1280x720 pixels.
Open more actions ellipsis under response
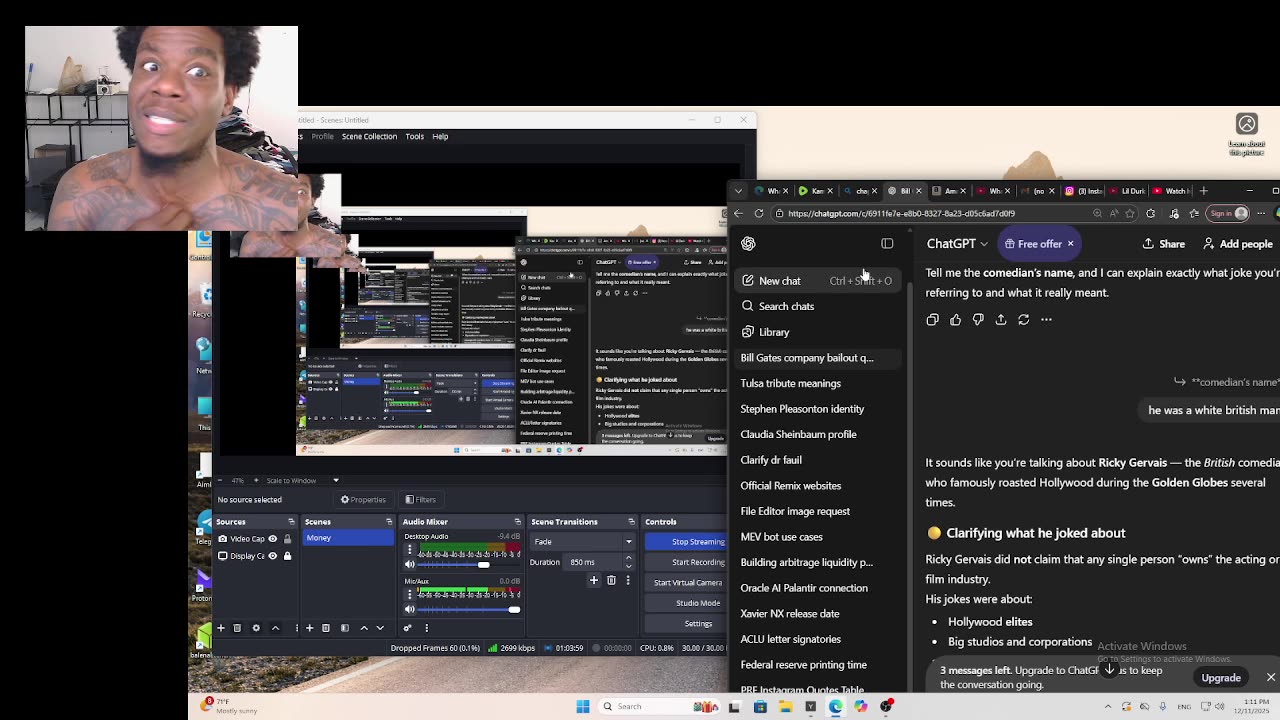coord(1046,319)
